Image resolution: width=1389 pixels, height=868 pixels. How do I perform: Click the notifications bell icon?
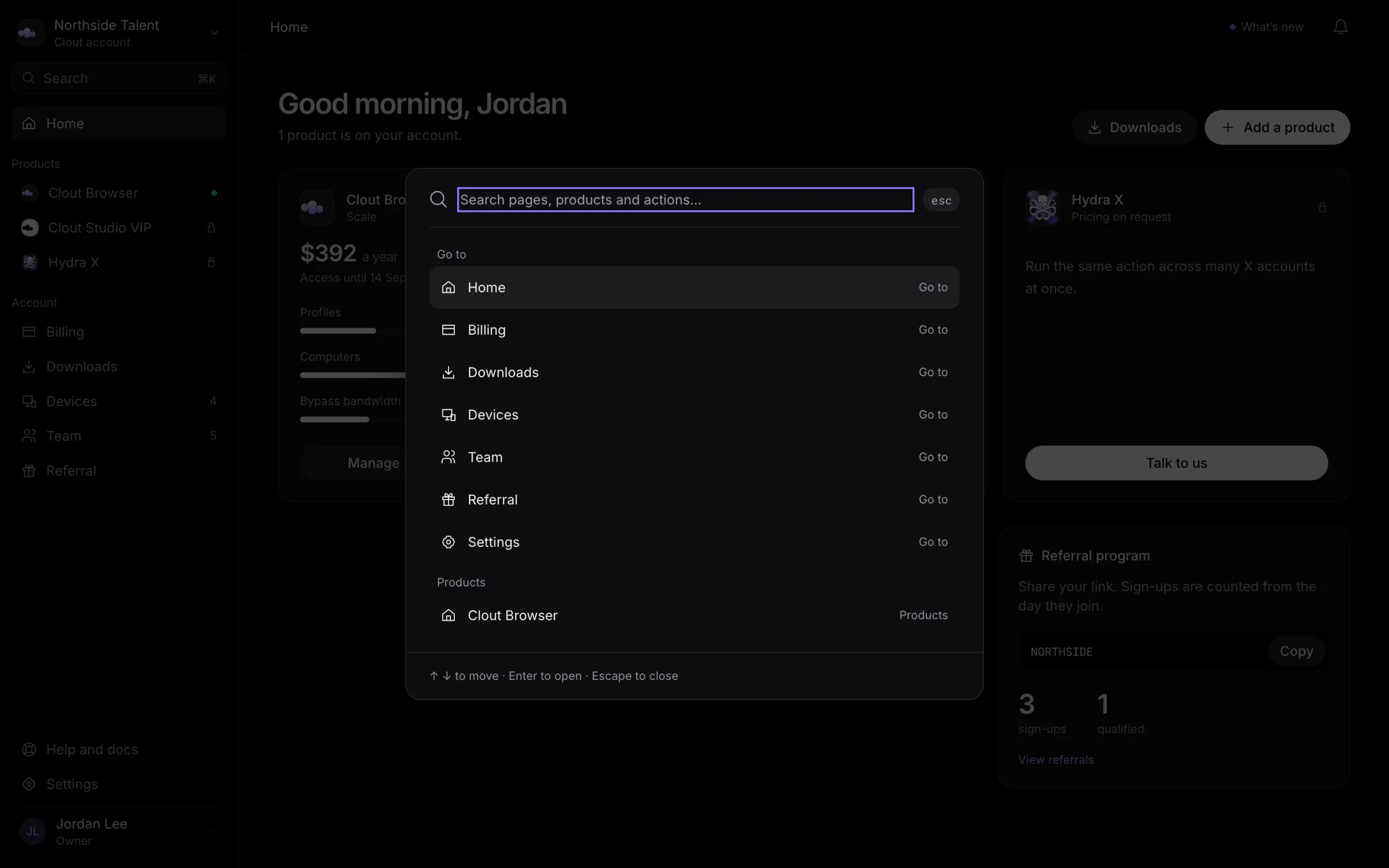tap(1340, 27)
